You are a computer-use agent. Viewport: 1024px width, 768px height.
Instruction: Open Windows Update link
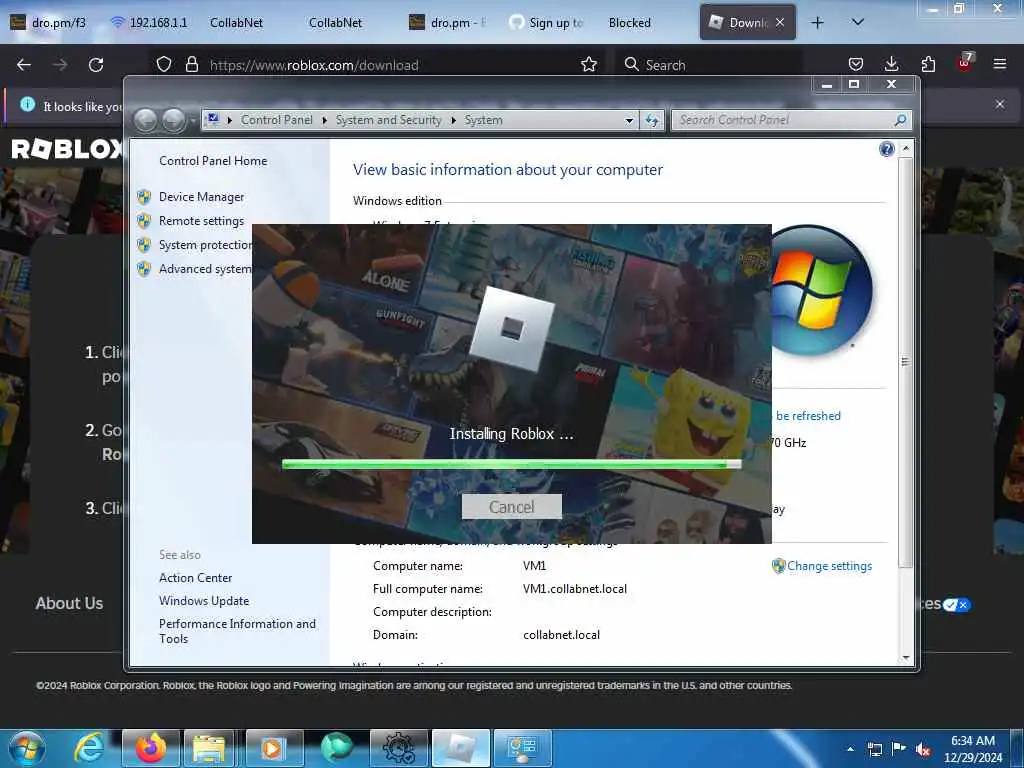[x=204, y=601]
